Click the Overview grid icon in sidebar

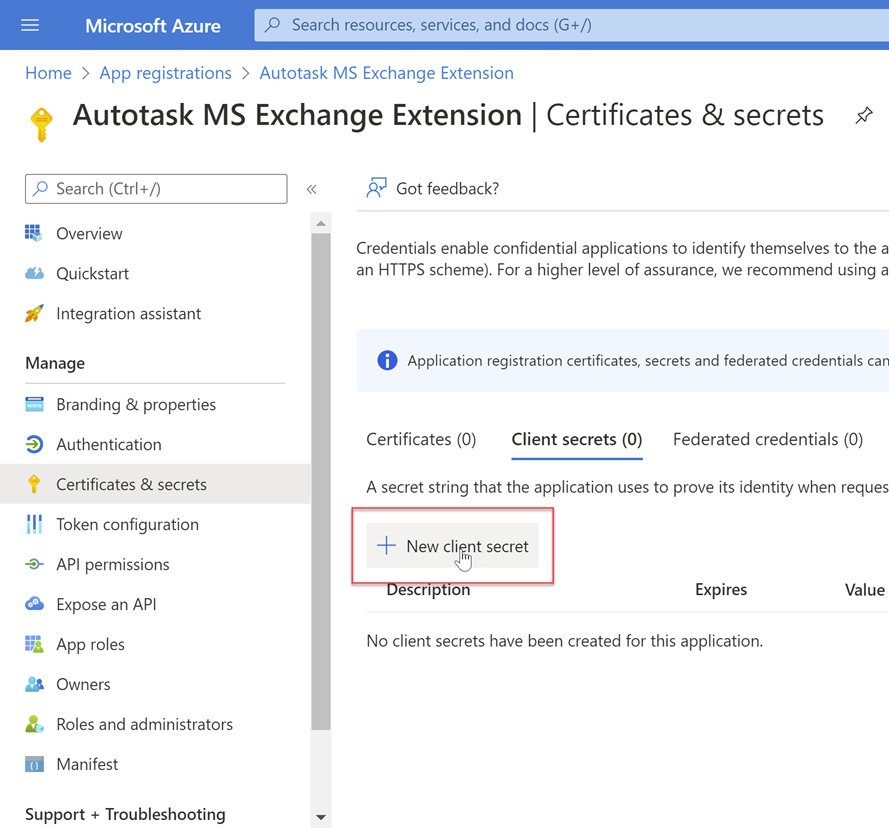(x=34, y=233)
